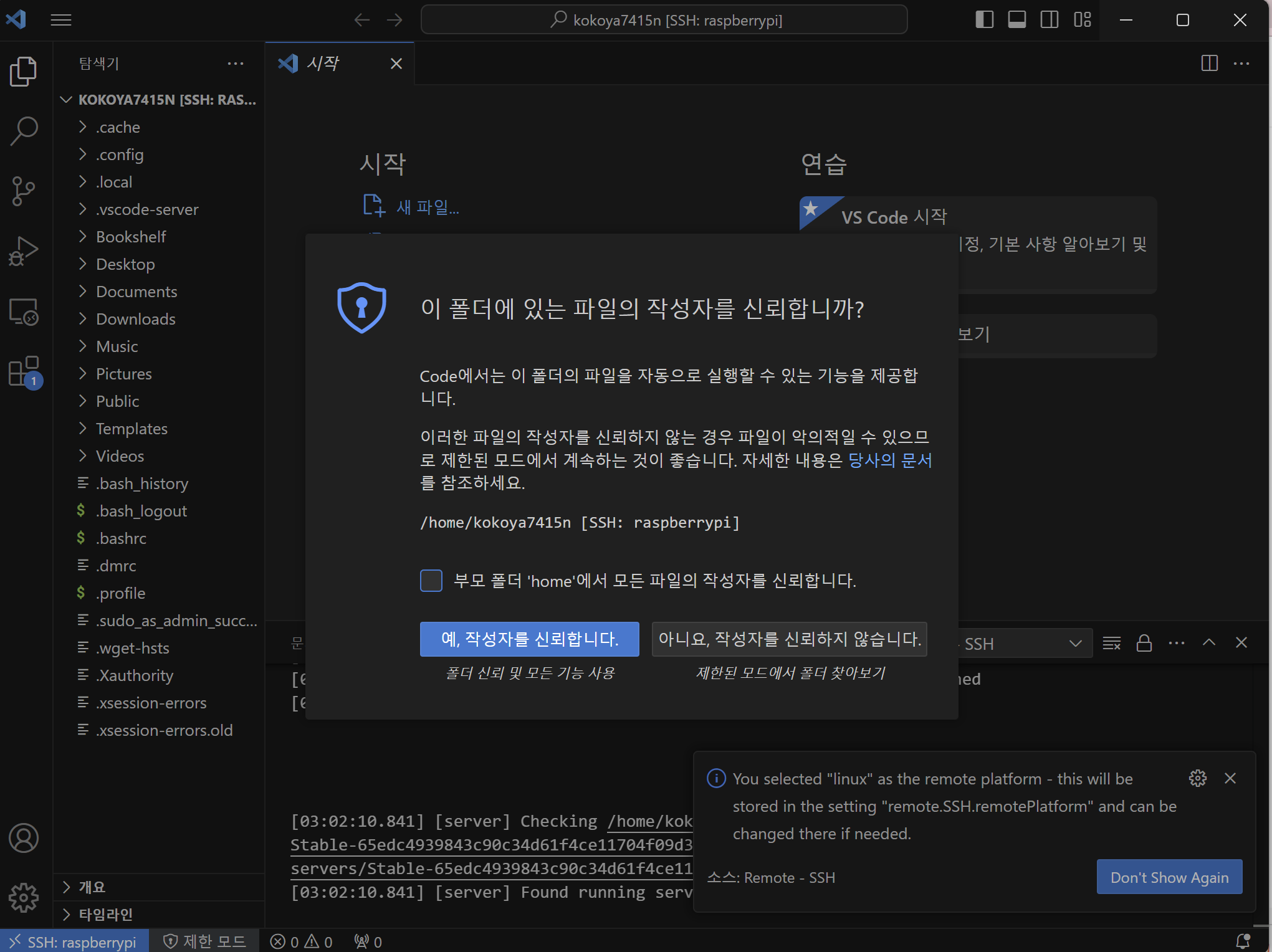Open the .profile file
Viewport: 1272px width, 952px height.
click(160, 593)
